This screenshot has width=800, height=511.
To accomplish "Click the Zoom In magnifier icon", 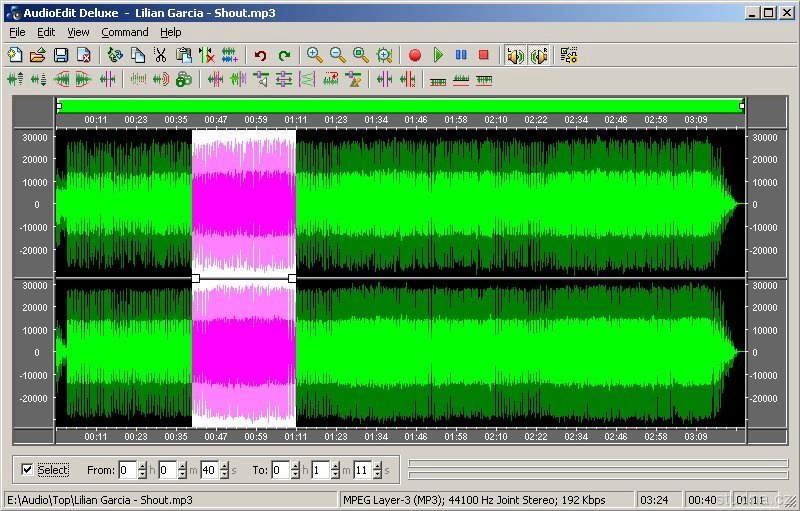I will coord(314,55).
